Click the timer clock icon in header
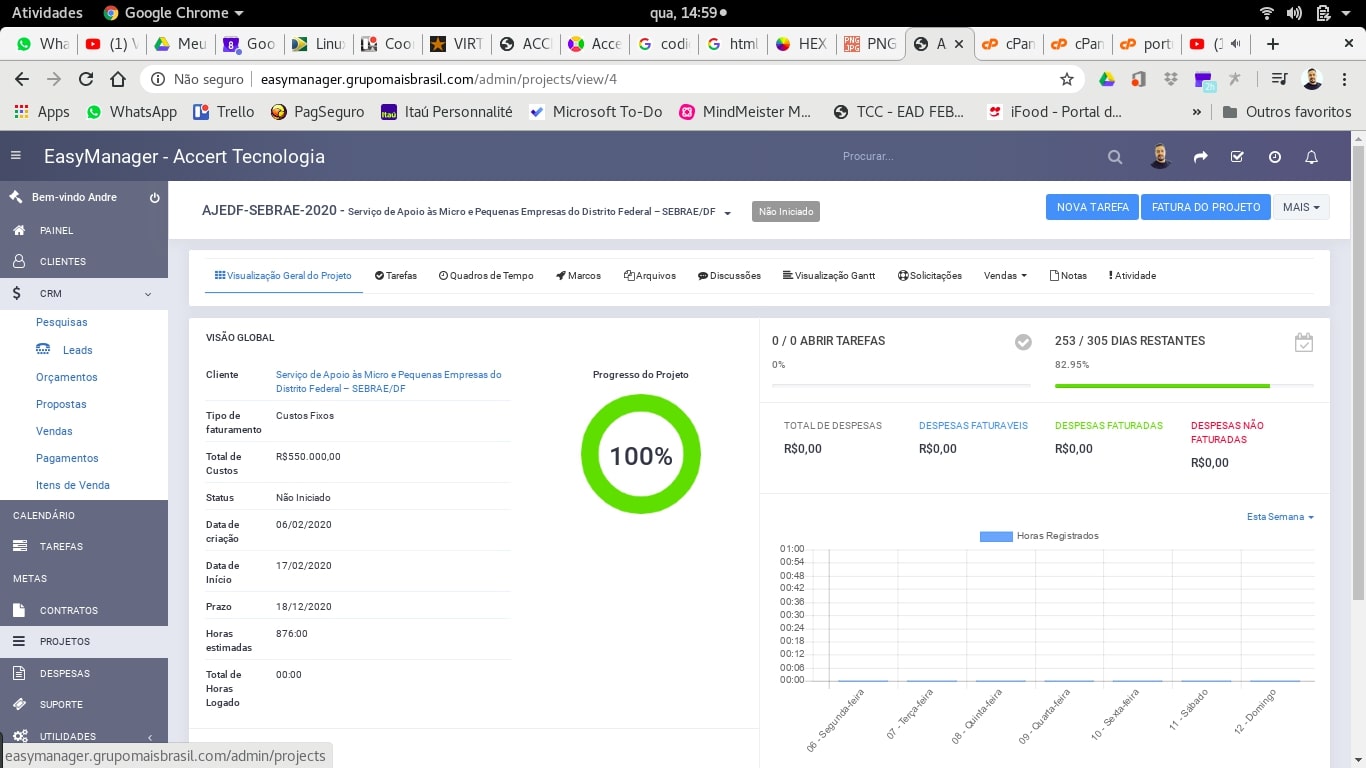Image resolution: width=1366 pixels, height=768 pixels. 1274,157
